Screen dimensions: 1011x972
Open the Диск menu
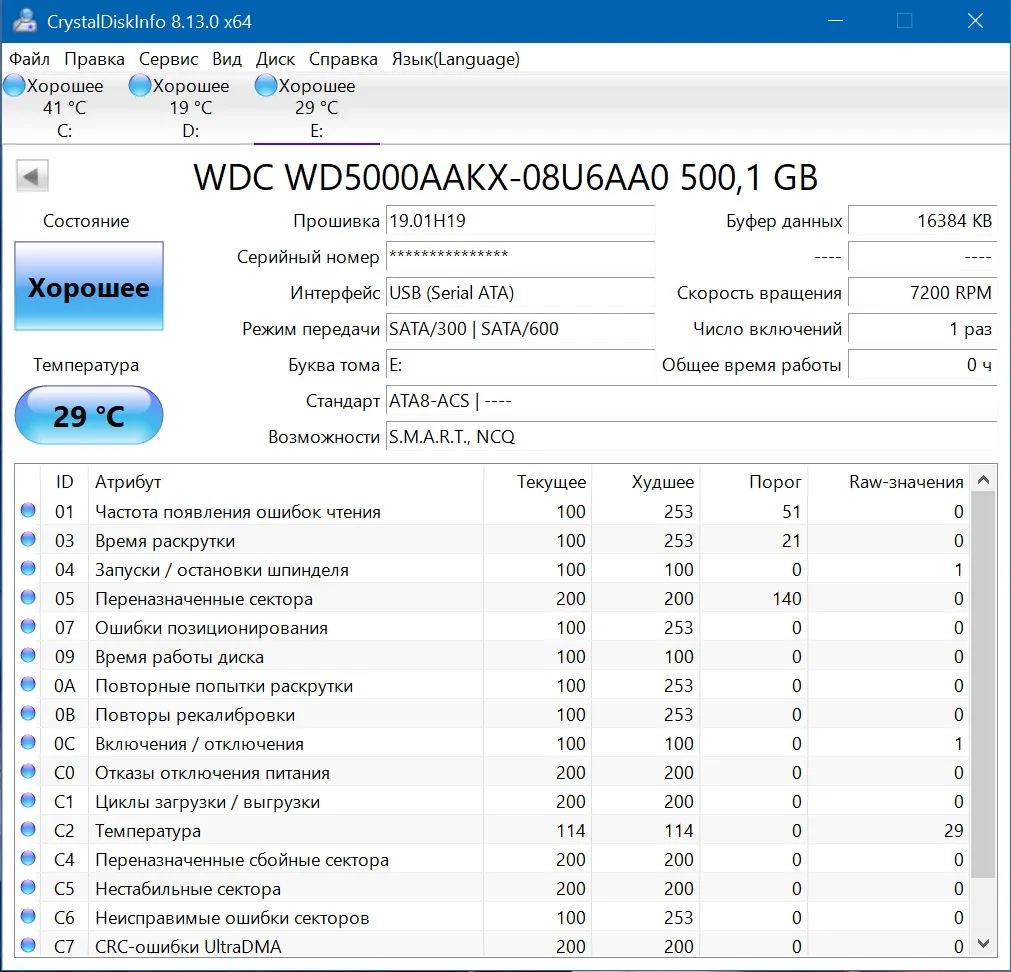point(275,59)
